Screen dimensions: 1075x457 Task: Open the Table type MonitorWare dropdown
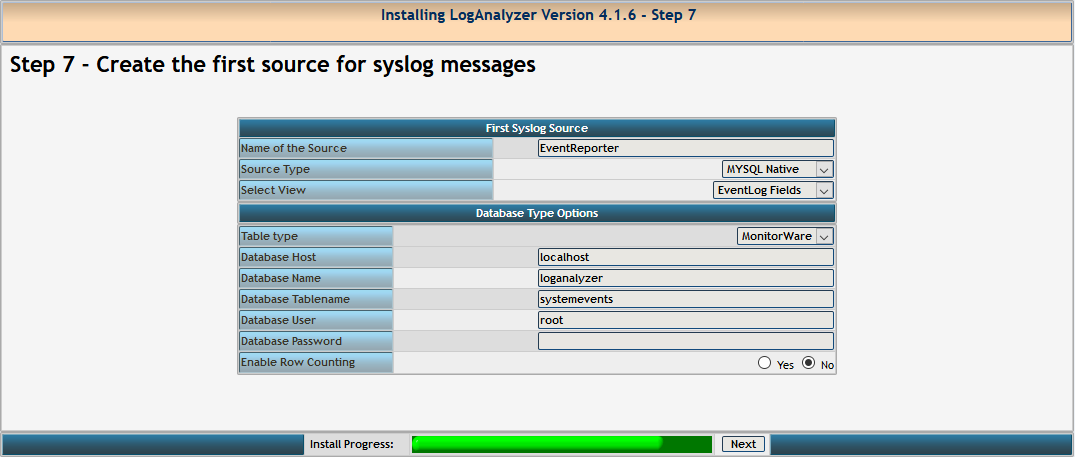point(785,237)
